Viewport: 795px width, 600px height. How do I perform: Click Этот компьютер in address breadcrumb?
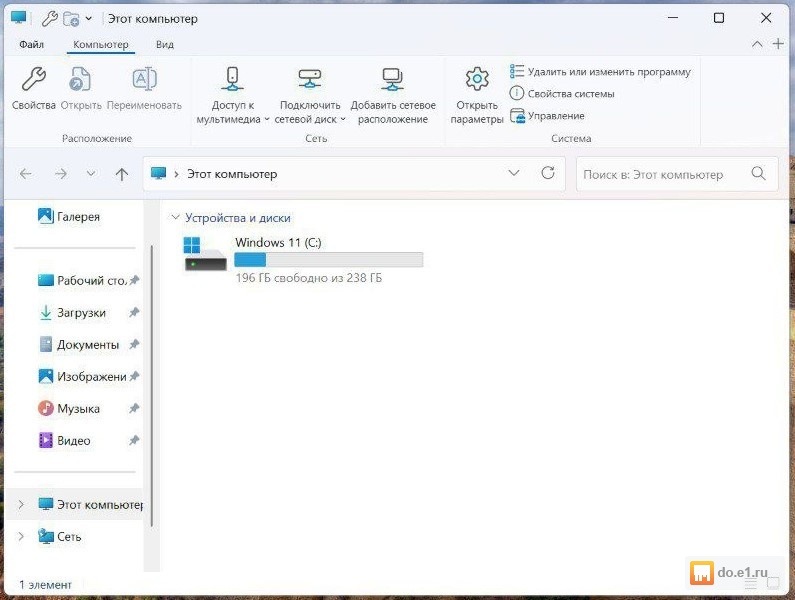(x=232, y=174)
